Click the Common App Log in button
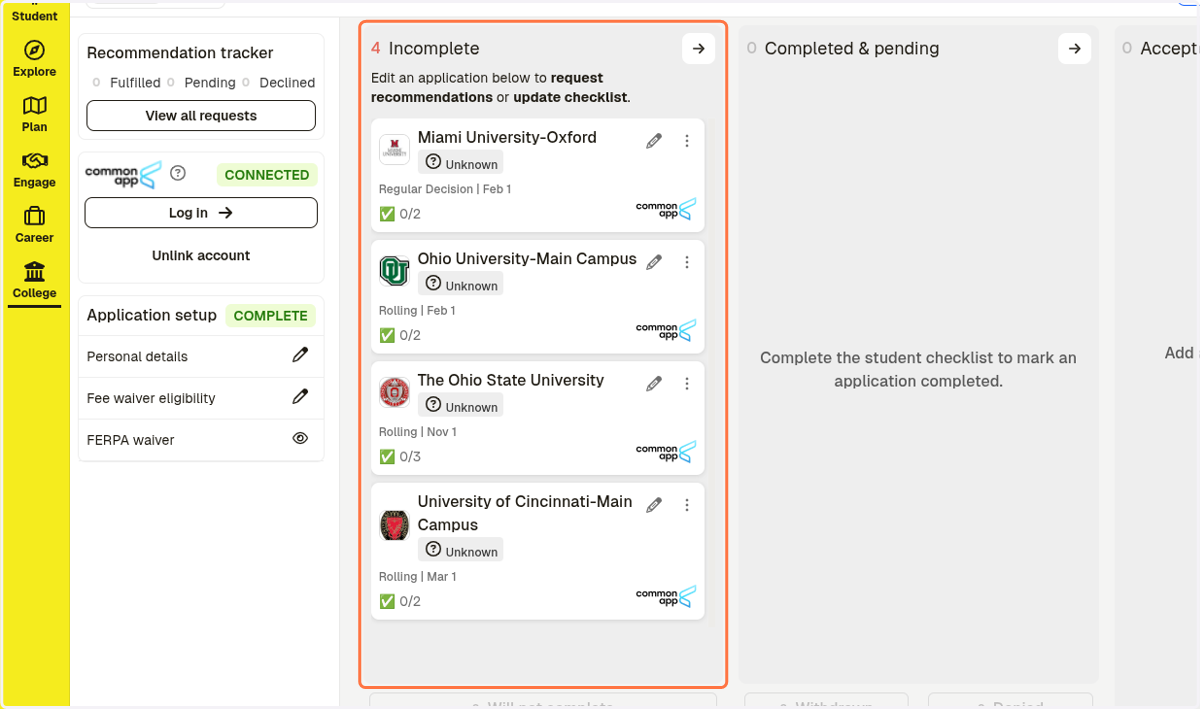Viewport: 1200px width, 709px height. 201,213
